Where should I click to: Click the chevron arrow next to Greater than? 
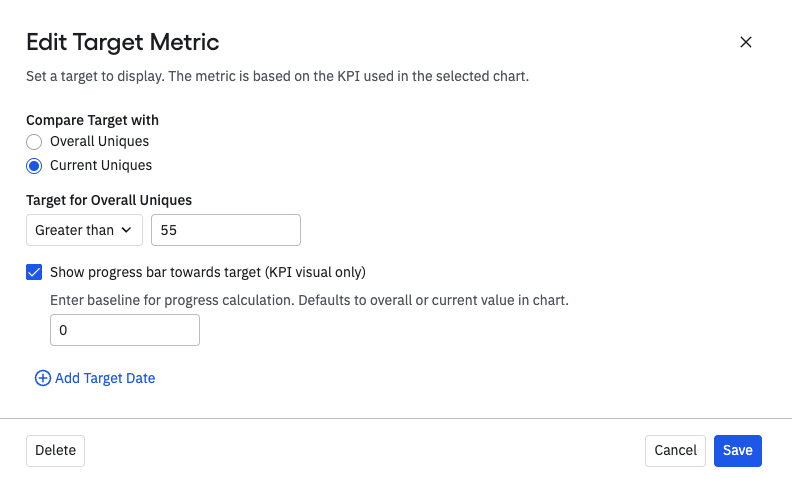[x=127, y=230]
